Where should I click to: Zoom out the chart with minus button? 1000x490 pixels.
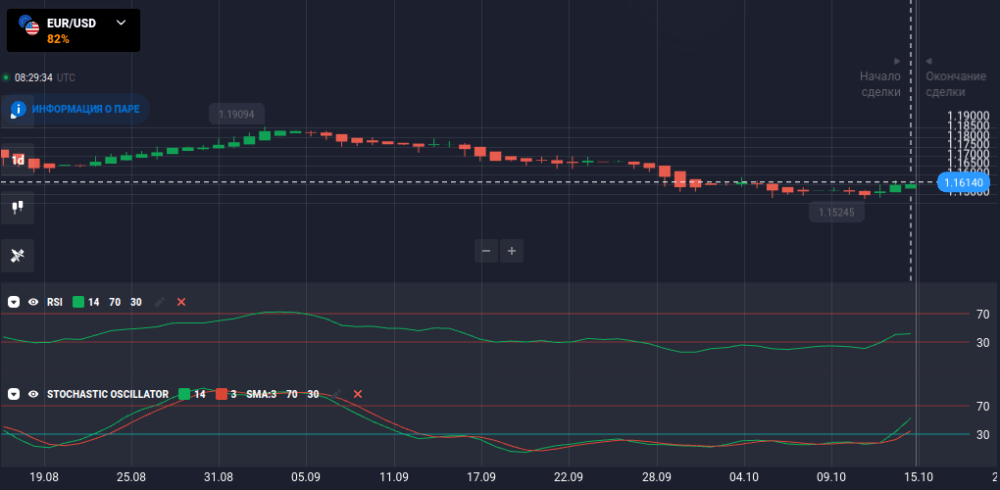486,251
